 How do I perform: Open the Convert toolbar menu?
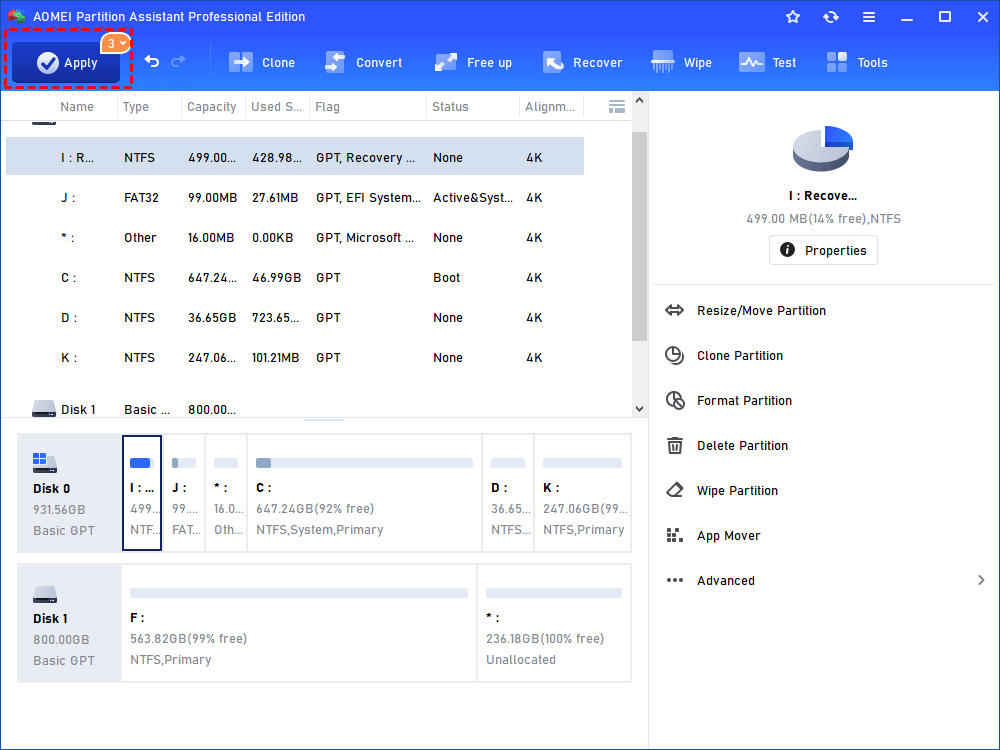[364, 62]
